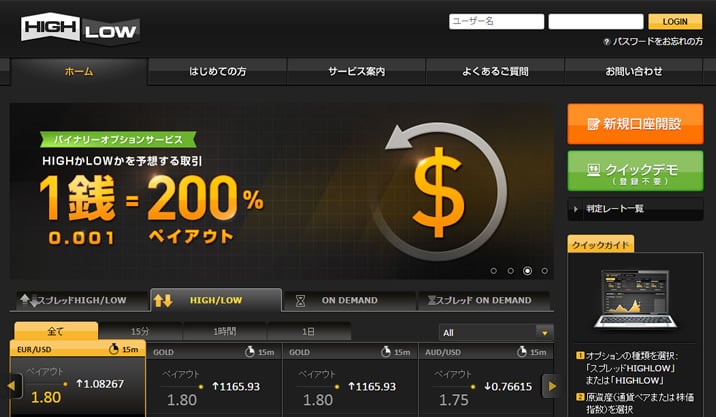The width and height of the screenshot is (716, 417).
Task: Select the 1時間 time filter tab
Action: 225,332
